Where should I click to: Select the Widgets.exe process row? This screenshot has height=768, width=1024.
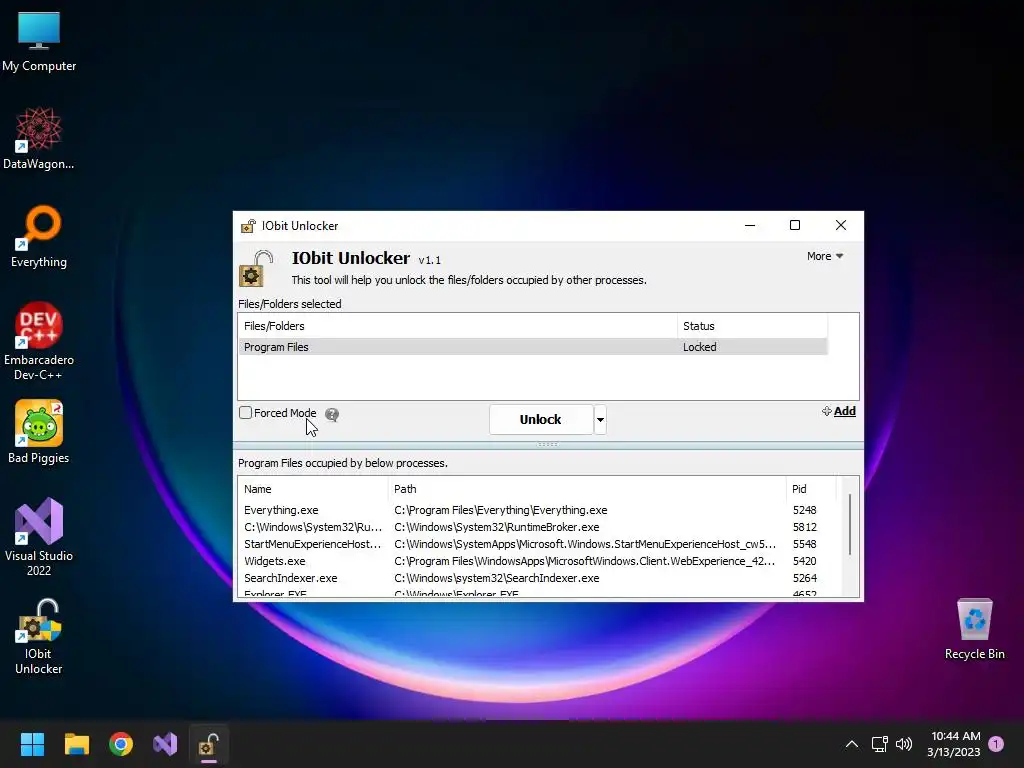pos(537,561)
